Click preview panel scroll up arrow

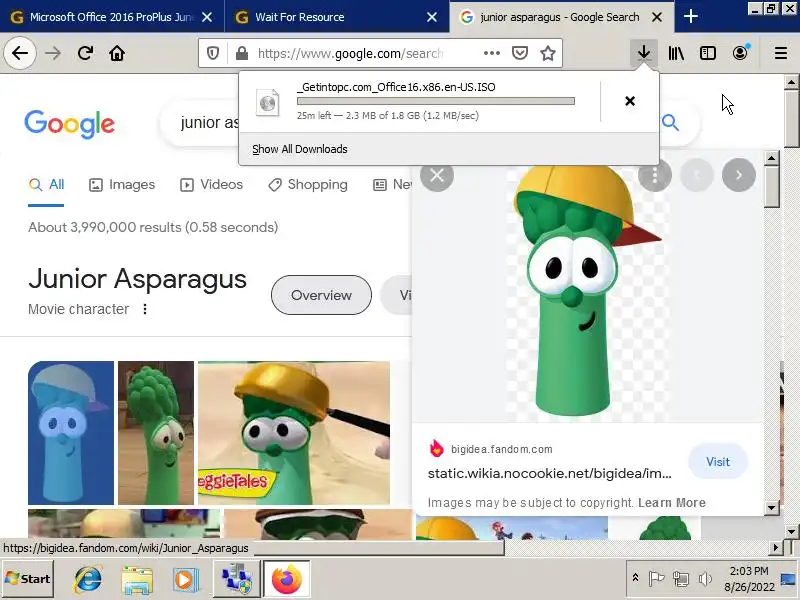(x=771, y=158)
